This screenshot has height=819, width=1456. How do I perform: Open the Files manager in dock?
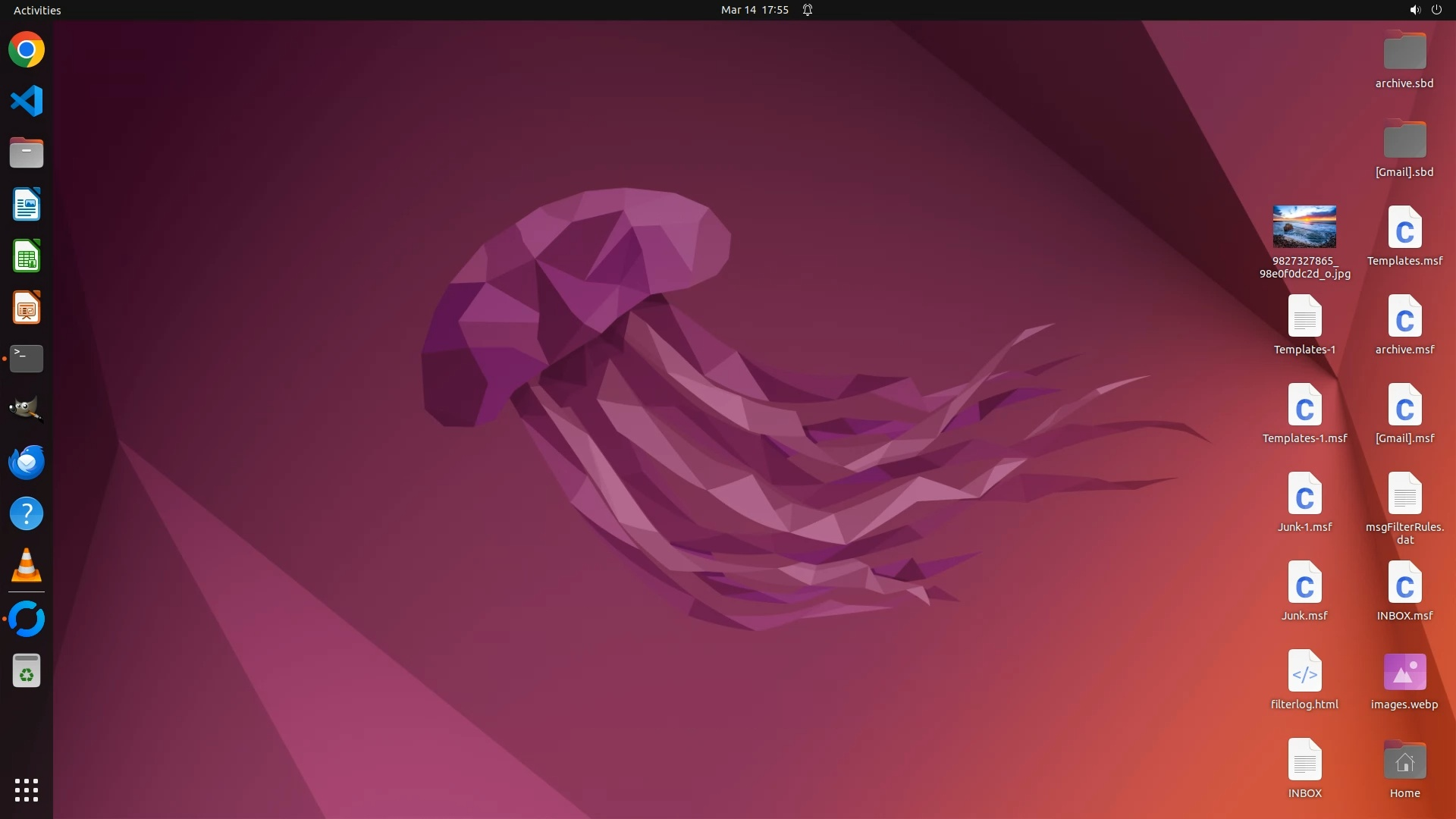[x=27, y=152]
